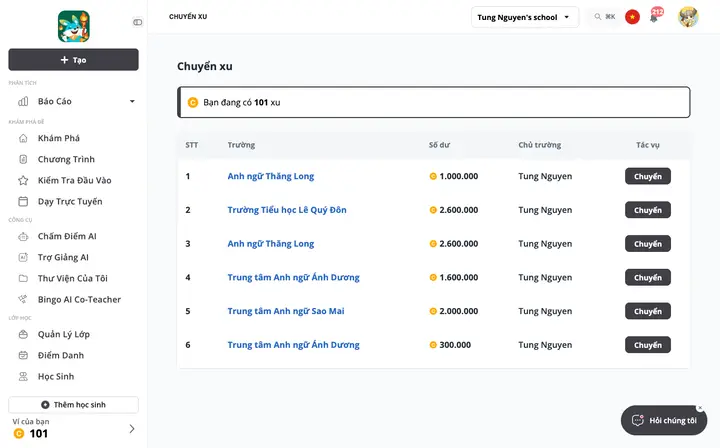Click coin icon next to 2.000.000
720x448 pixels.
433,311
